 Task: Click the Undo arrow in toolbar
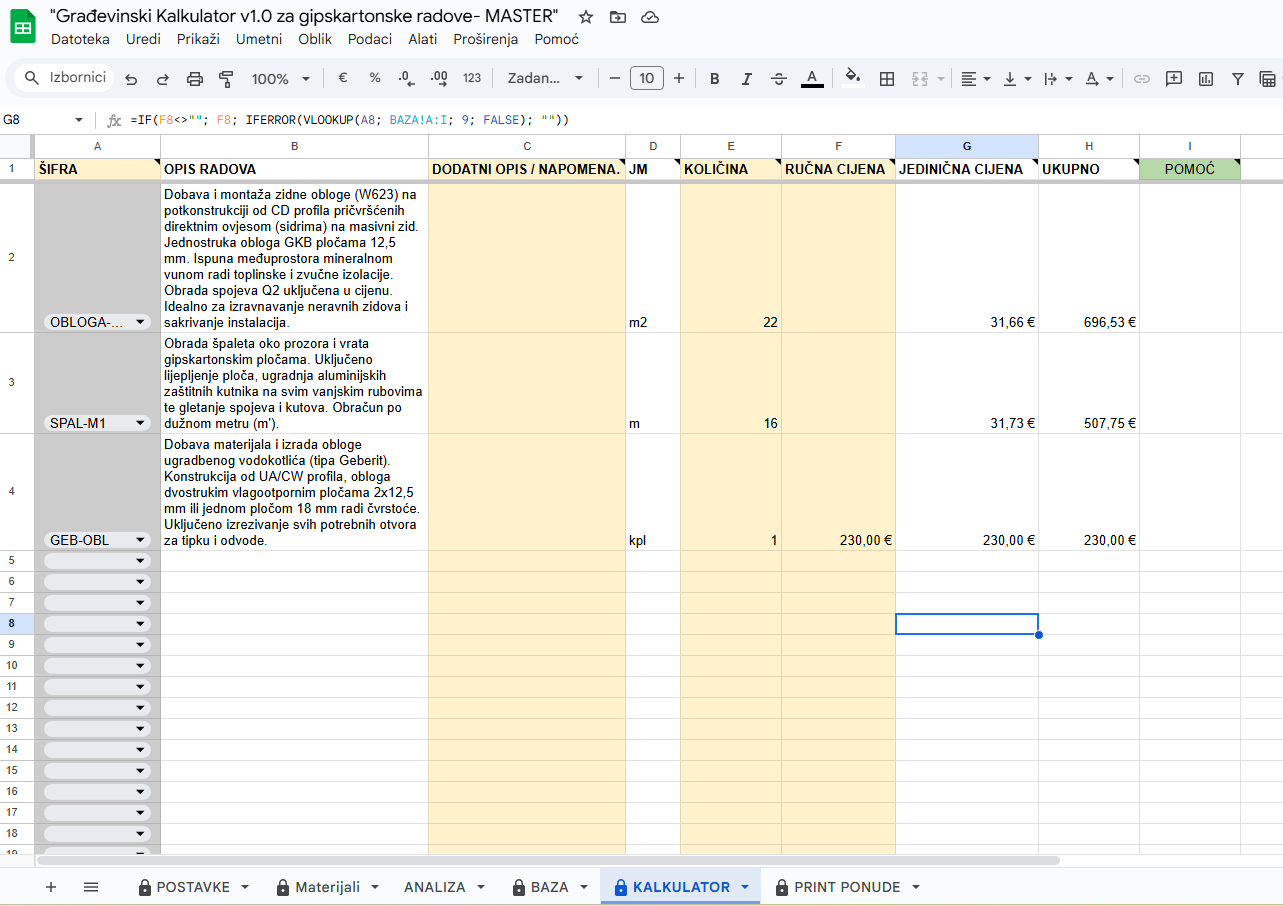tap(131, 79)
